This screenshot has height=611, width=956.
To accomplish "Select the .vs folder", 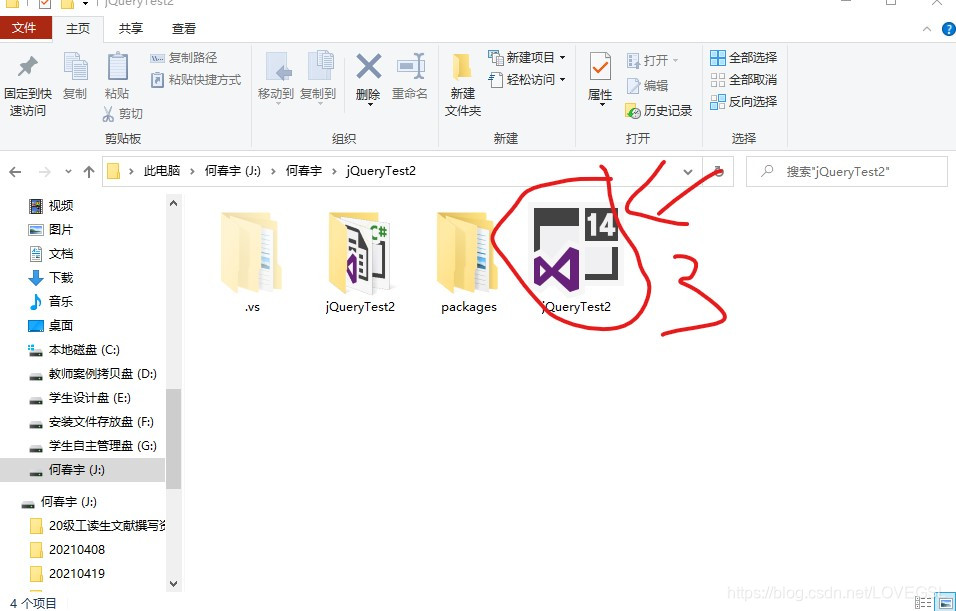I will (x=252, y=262).
